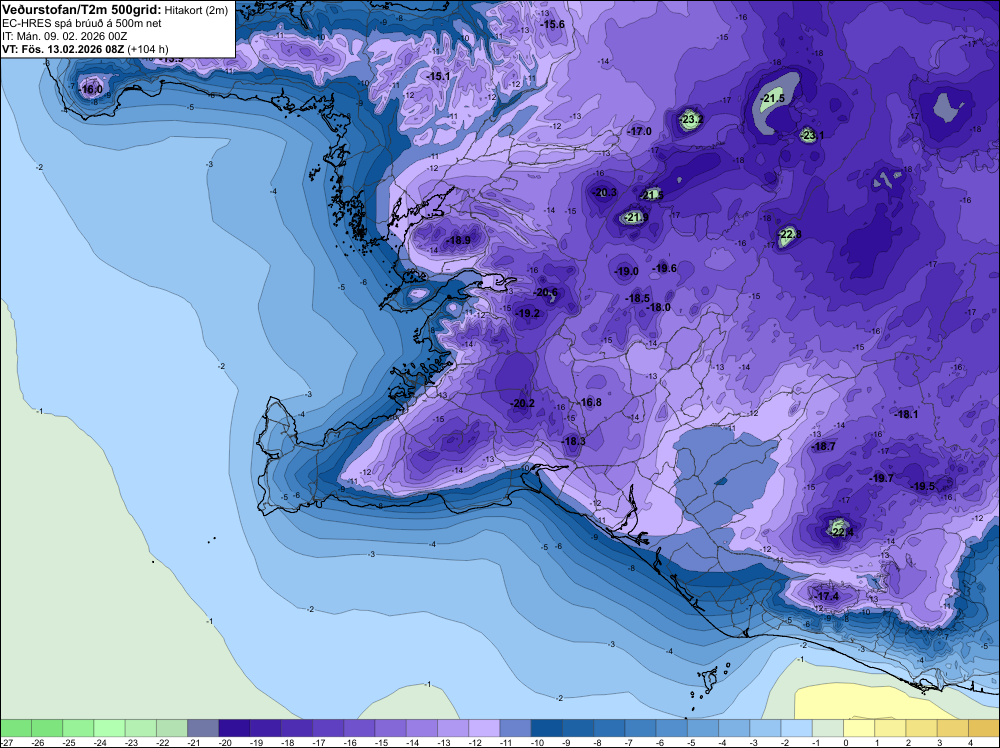
Task: Click the -20.6 temperature label
Action: (546, 293)
